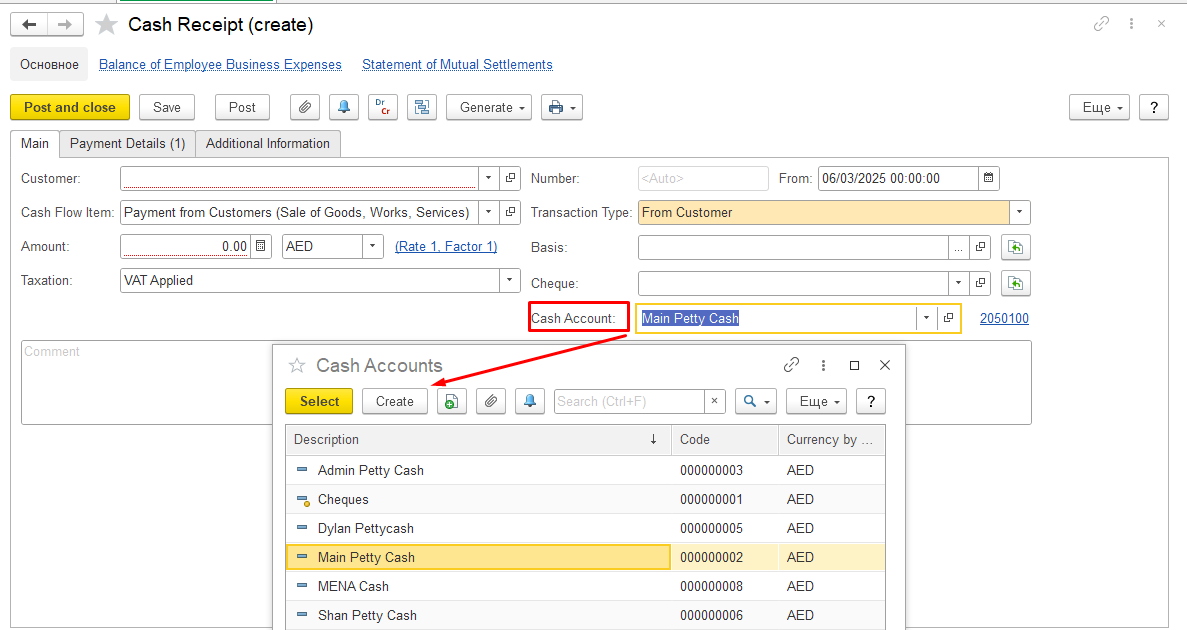
Task: Add Cash Accounts list to favorites
Action: 297,366
